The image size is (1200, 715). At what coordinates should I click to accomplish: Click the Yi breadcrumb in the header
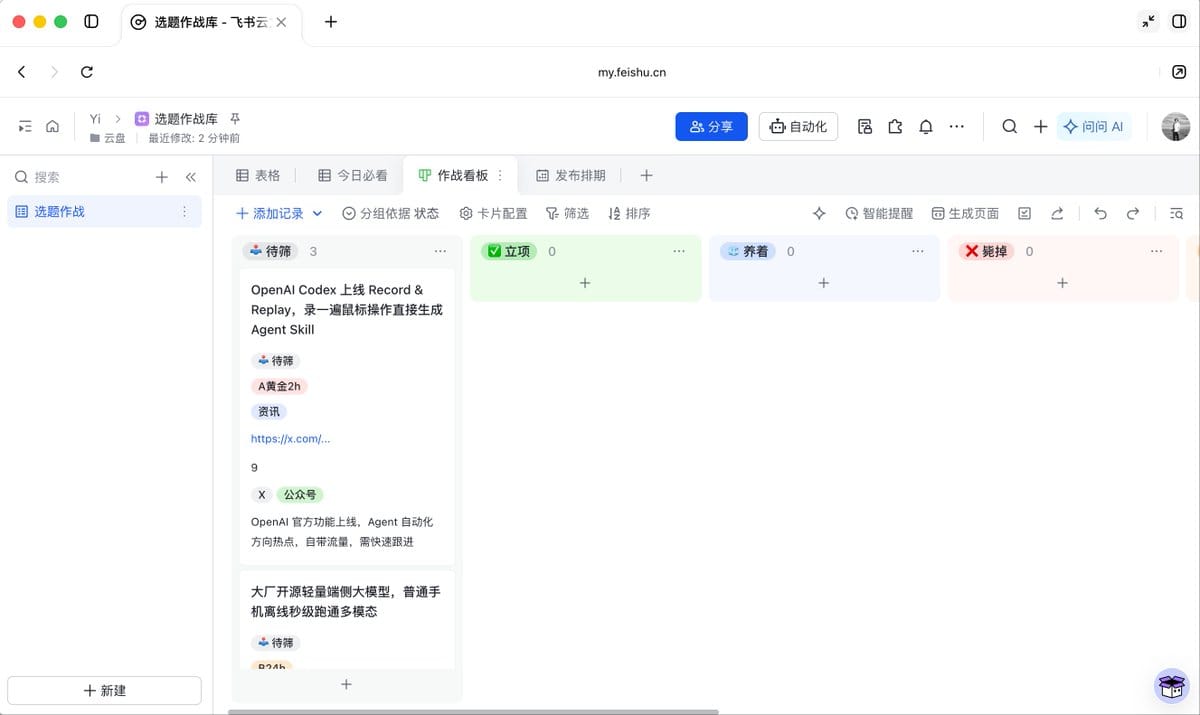point(95,118)
